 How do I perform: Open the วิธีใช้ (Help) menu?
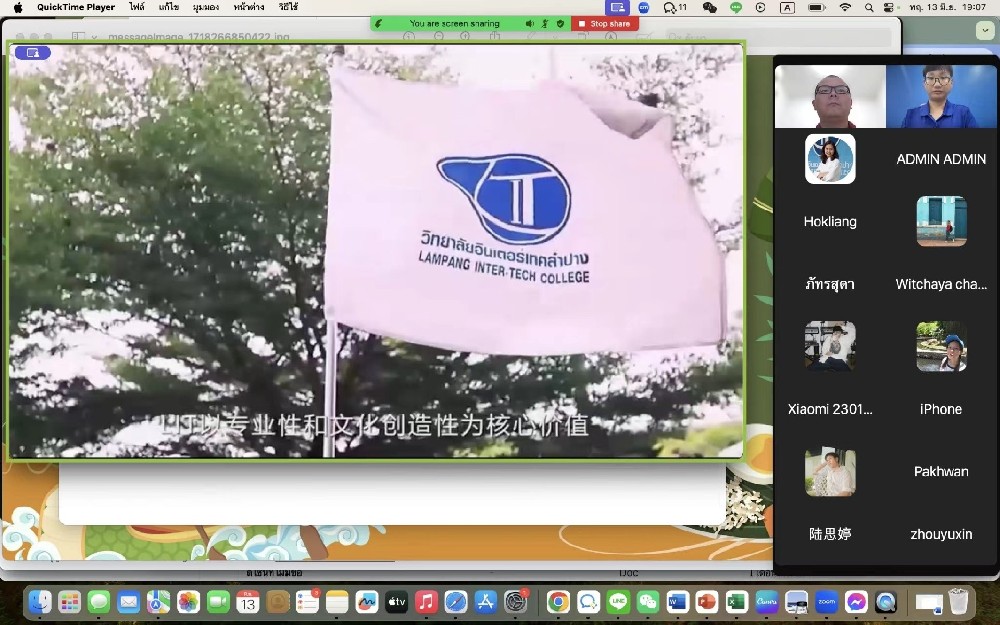point(288,8)
